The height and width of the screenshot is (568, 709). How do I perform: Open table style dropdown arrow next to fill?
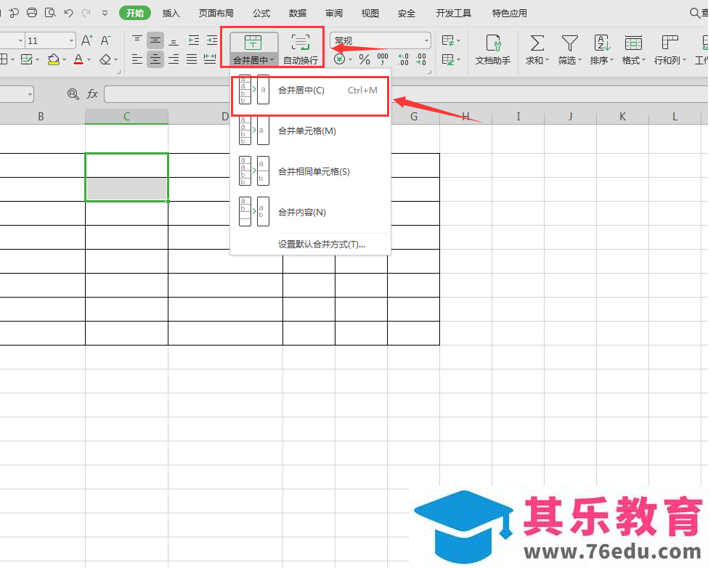(x=38, y=60)
